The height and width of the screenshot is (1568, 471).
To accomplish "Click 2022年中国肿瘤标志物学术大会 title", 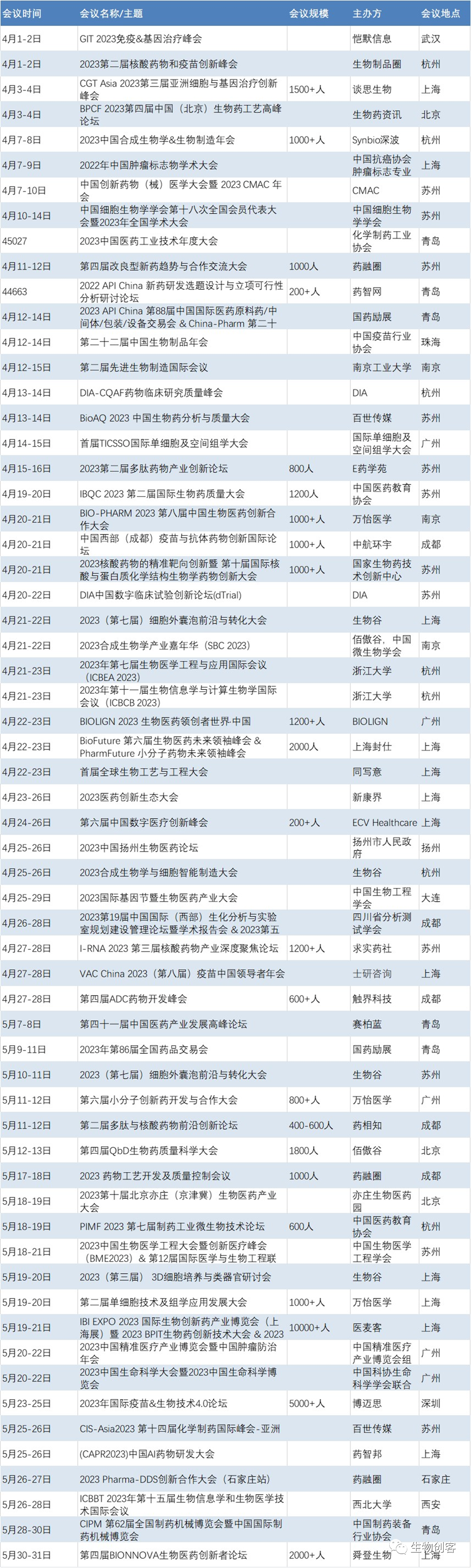I will pyautogui.click(x=149, y=165).
